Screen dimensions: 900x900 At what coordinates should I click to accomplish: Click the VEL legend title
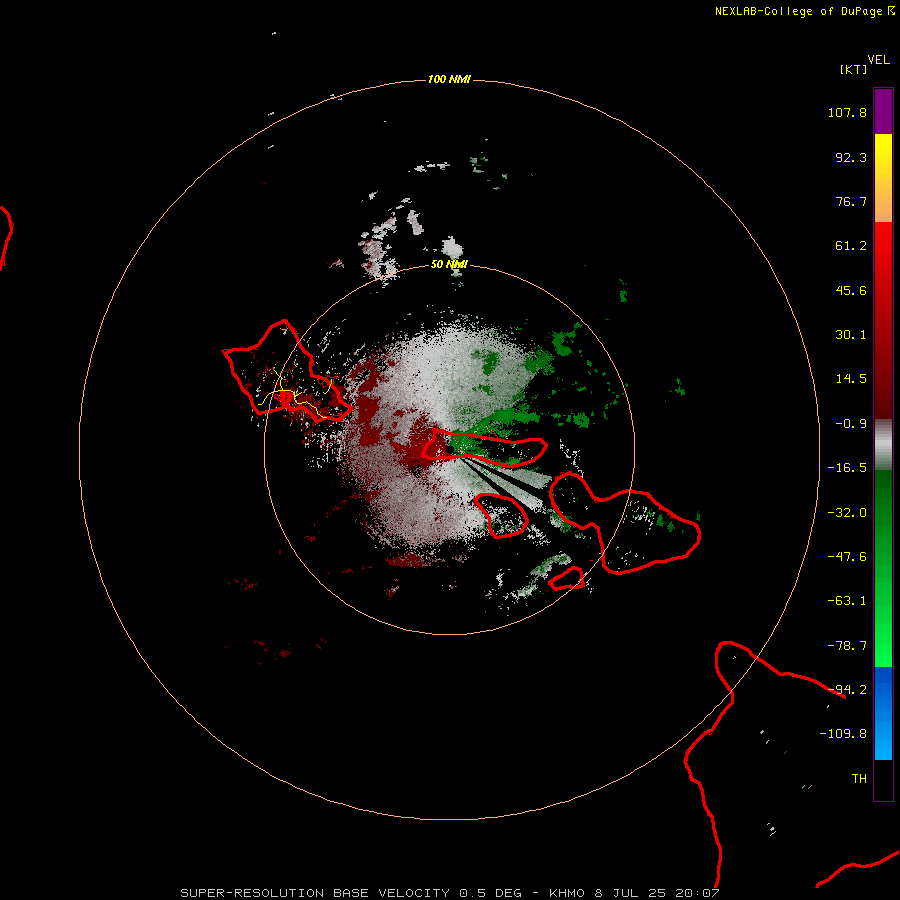click(878, 60)
